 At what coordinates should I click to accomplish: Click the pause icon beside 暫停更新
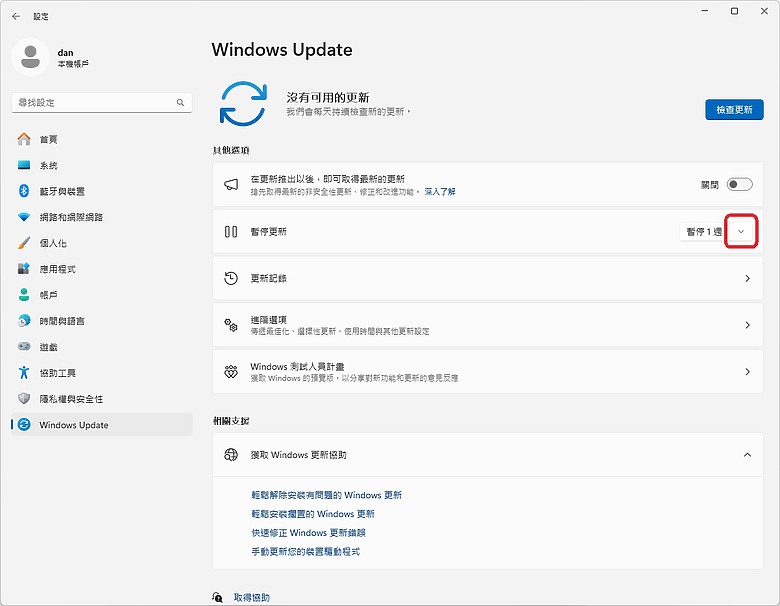(x=231, y=231)
